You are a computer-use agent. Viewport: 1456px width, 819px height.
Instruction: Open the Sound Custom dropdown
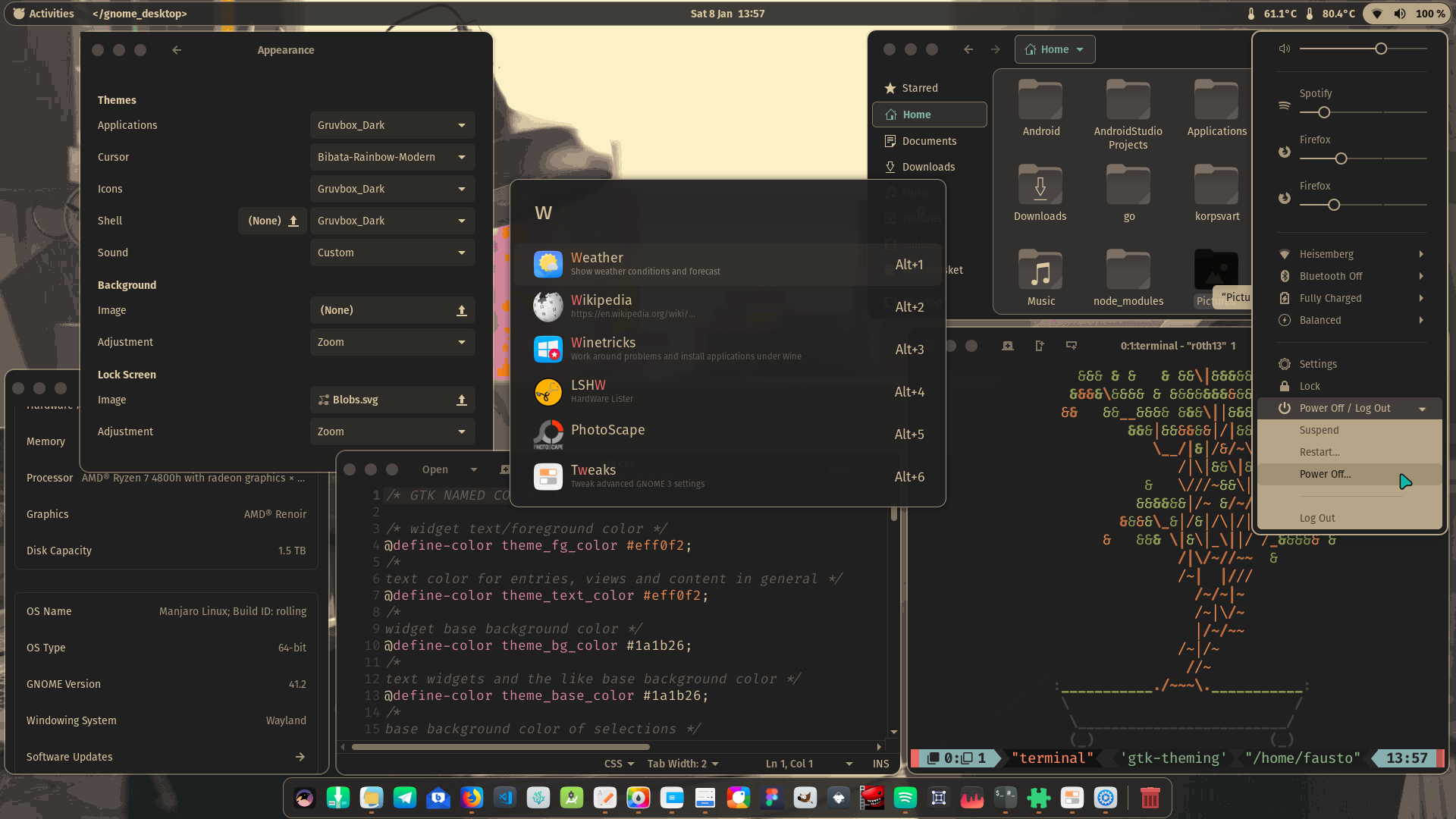(x=393, y=253)
